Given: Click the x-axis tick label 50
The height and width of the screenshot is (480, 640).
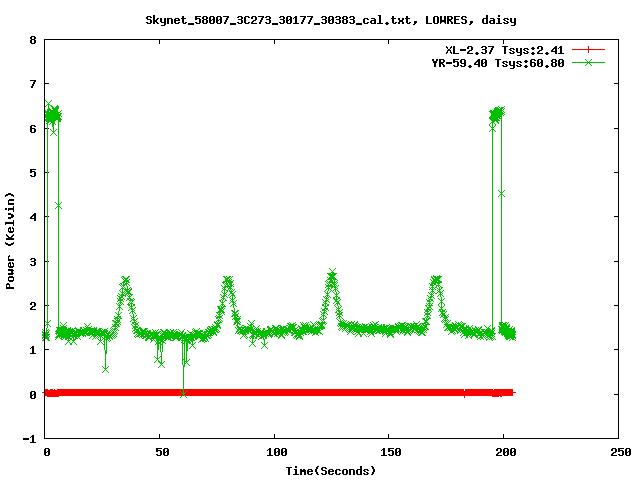Looking at the screenshot, I should pyautogui.click(x=162, y=452).
